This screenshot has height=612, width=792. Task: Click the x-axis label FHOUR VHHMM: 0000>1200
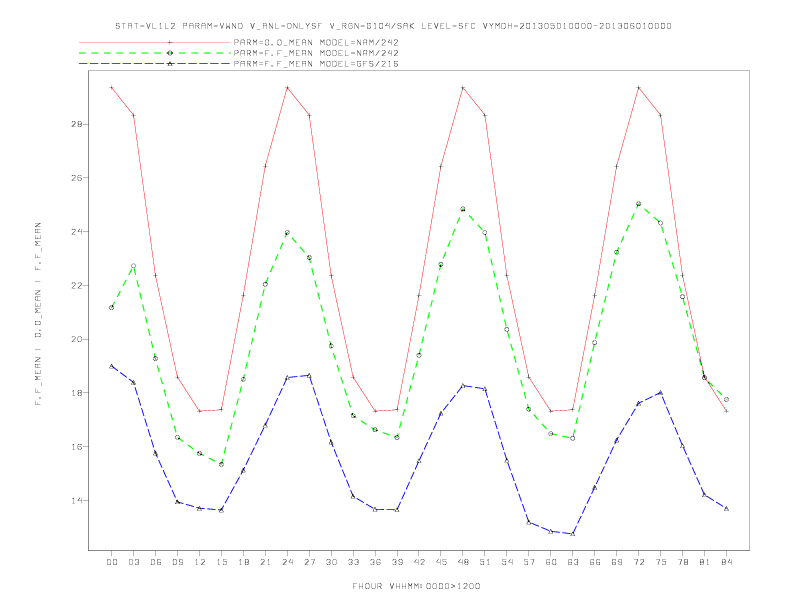click(416, 586)
